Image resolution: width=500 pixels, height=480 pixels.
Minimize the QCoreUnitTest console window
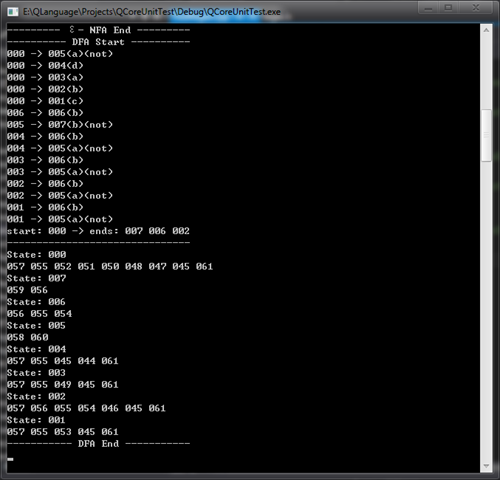point(428,8)
